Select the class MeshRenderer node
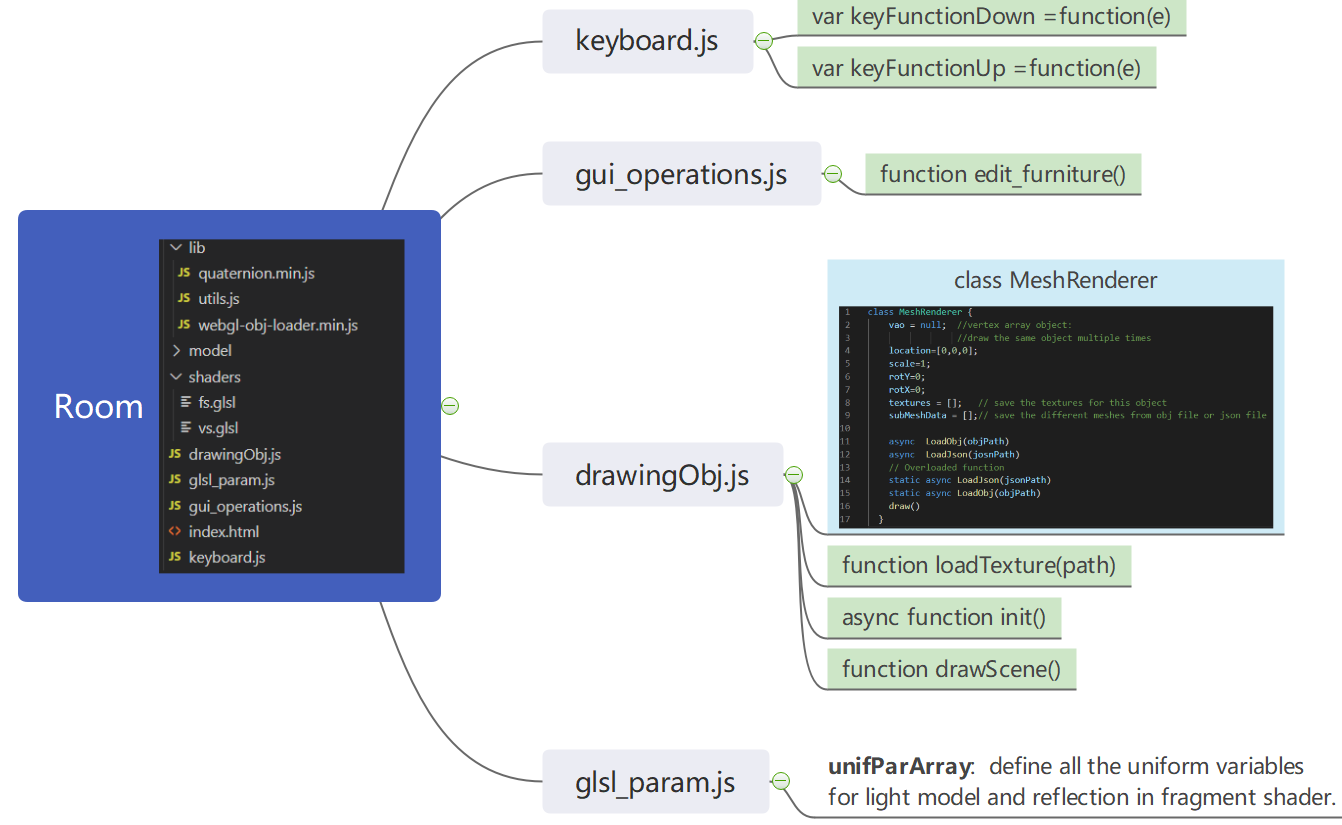The width and height of the screenshot is (1342, 825). tap(1056, 397)
